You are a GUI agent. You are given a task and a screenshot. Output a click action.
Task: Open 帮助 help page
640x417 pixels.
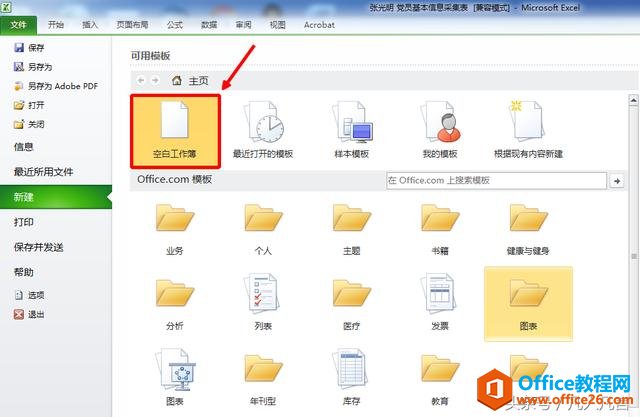click(x=24, y=272)
